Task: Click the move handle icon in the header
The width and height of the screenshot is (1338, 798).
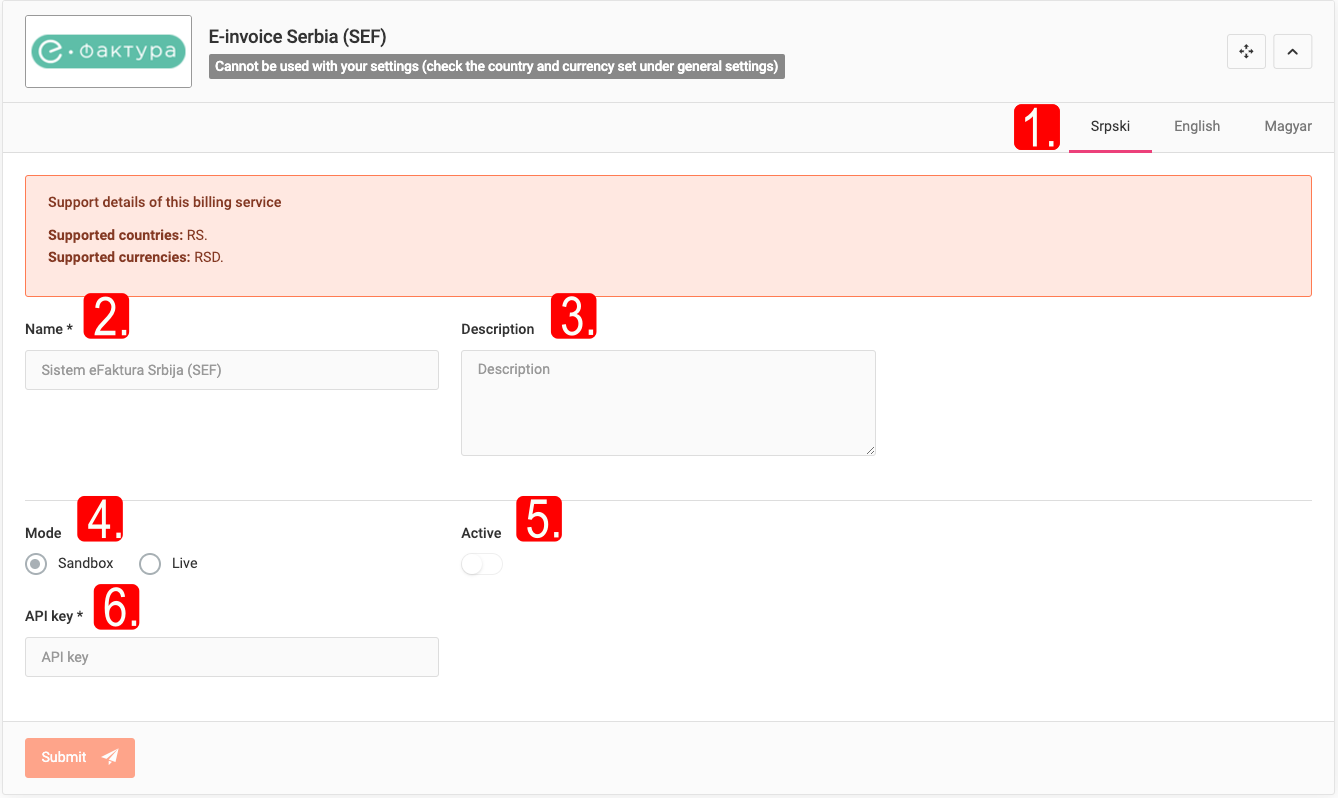Action: click(x=1246, y=52)
